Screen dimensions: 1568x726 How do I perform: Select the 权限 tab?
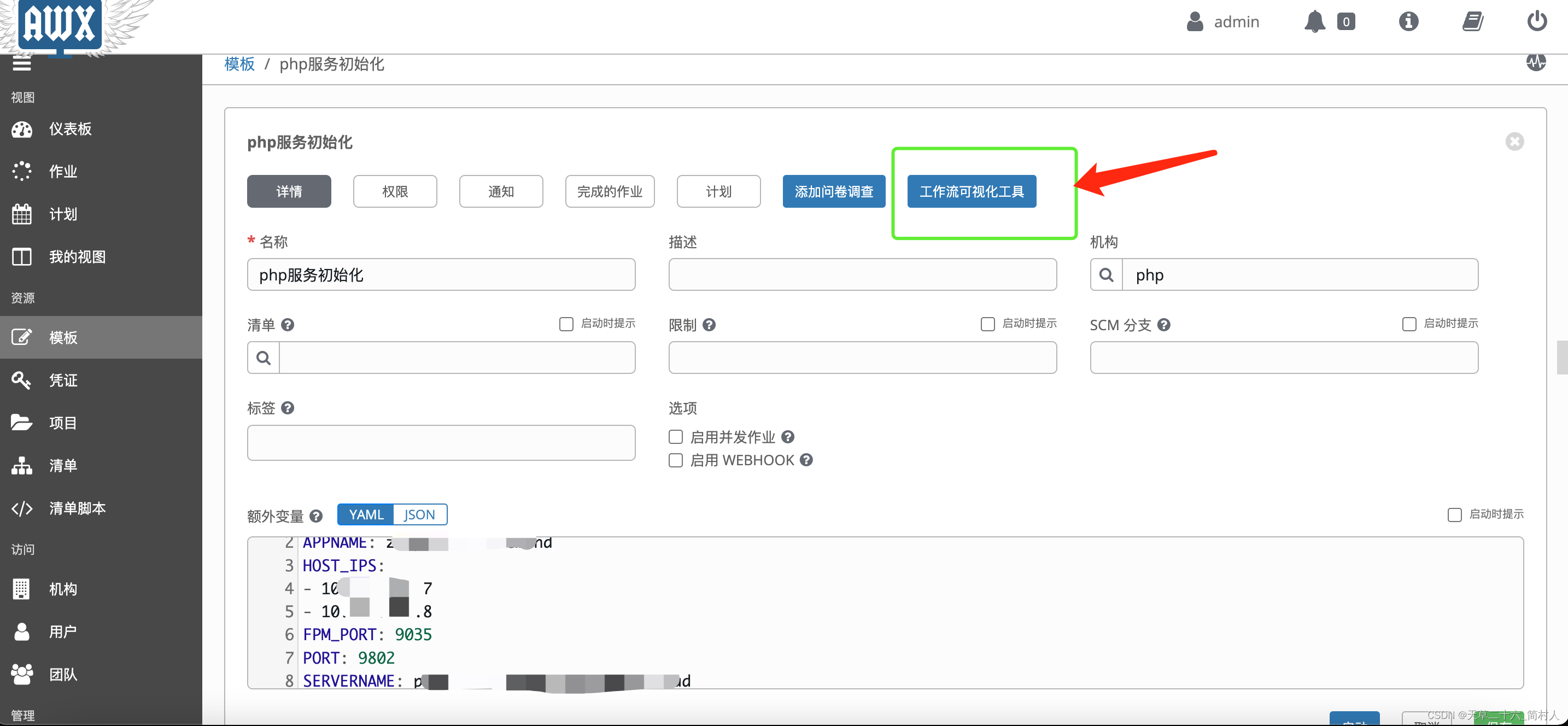[x=395, y=192]
